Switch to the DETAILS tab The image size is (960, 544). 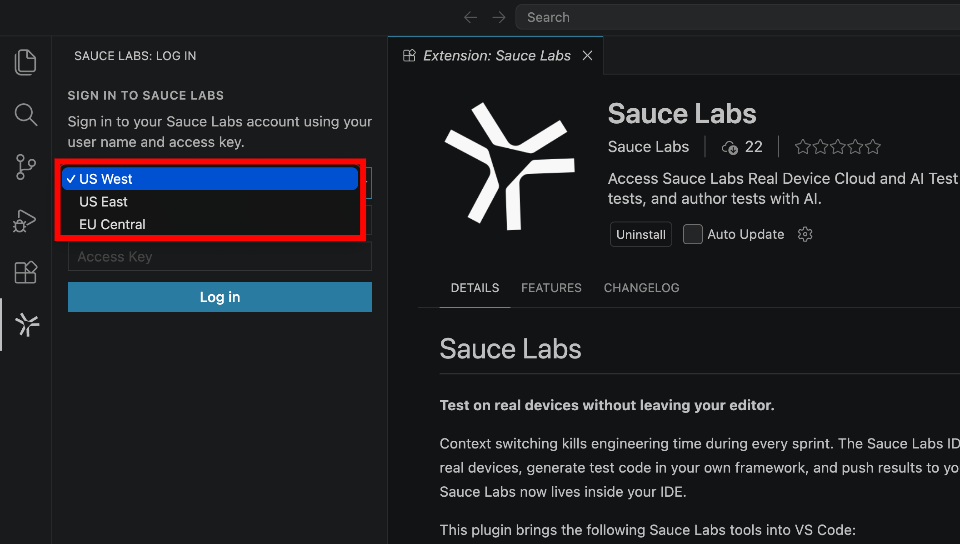click(x=474, y=288)
